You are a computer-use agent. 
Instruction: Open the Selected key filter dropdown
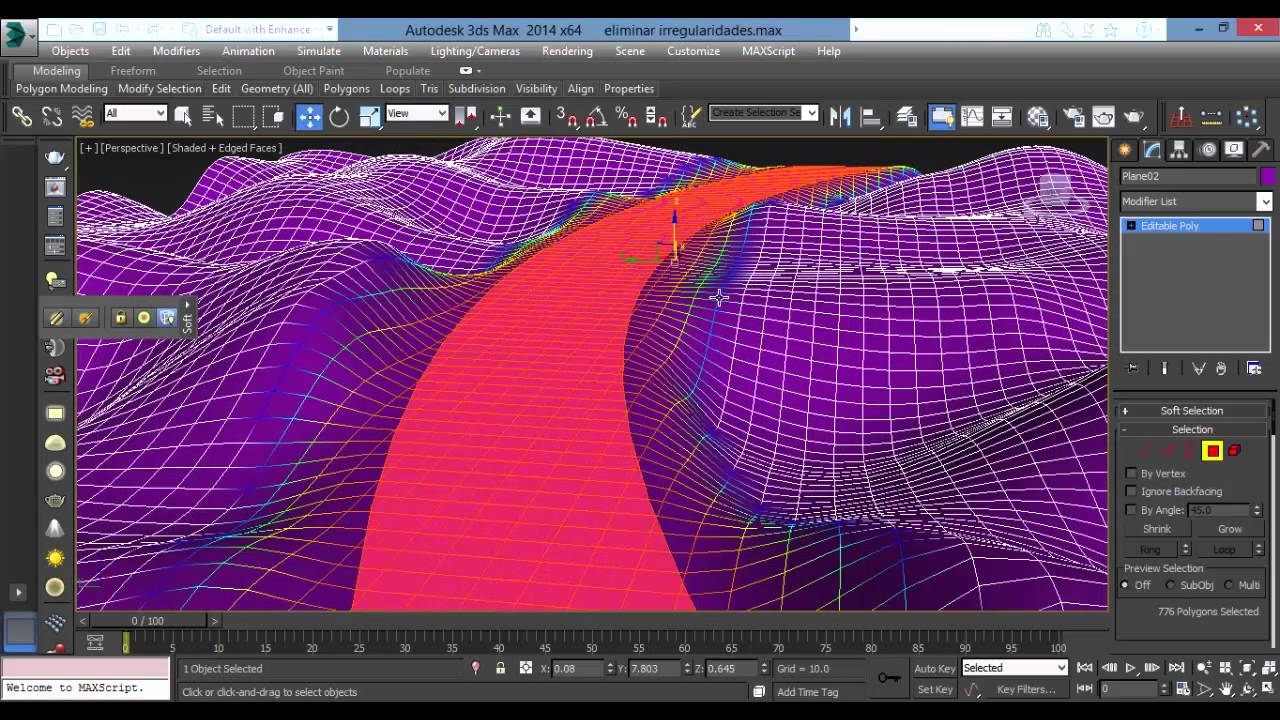tap(1015, 668)
